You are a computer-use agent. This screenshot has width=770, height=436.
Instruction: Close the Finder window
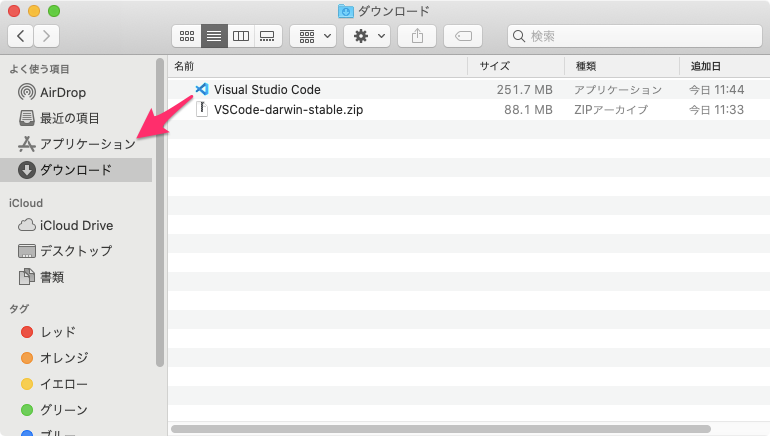pyautogui.click(x=14, y=11)
